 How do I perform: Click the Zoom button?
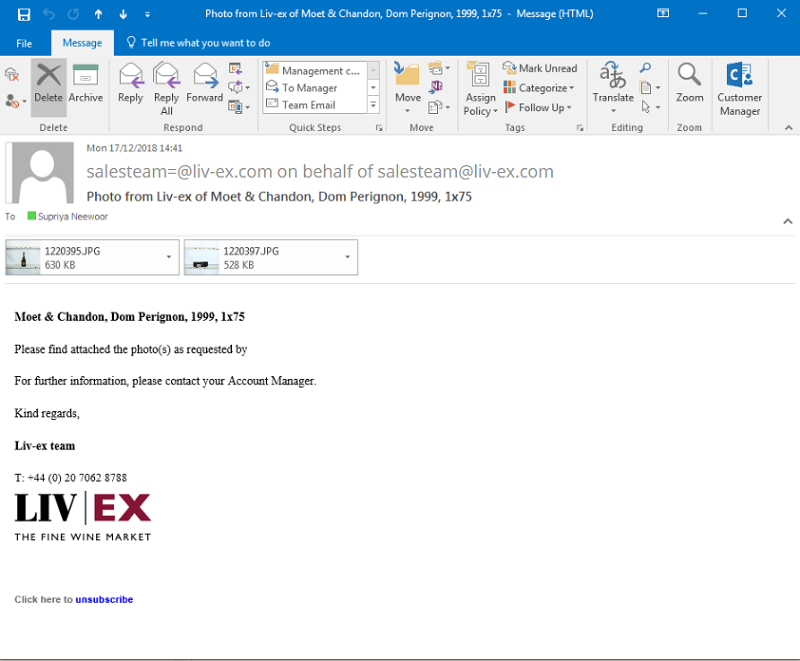[689, 83]
